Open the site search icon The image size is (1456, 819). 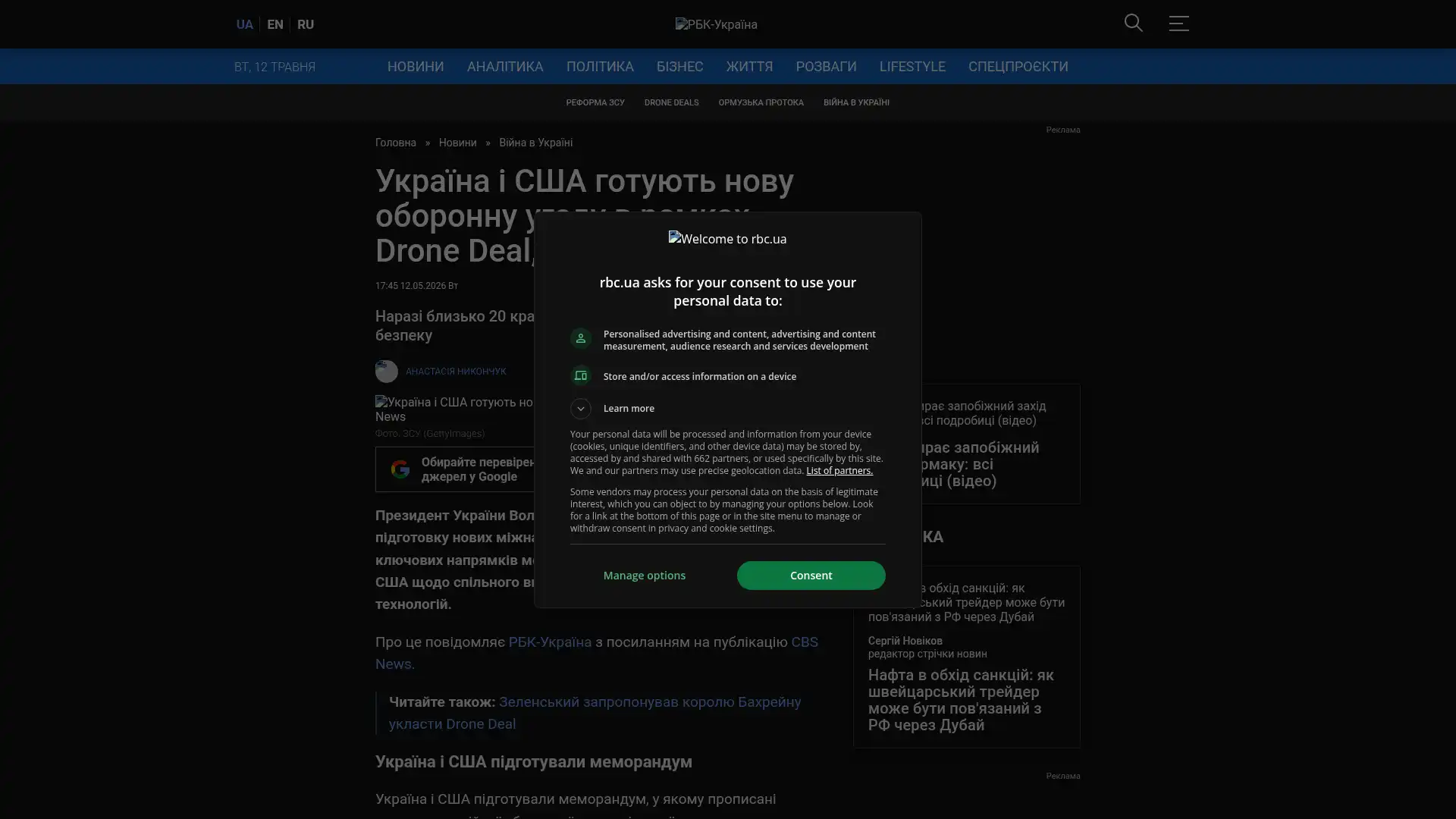1133,24
